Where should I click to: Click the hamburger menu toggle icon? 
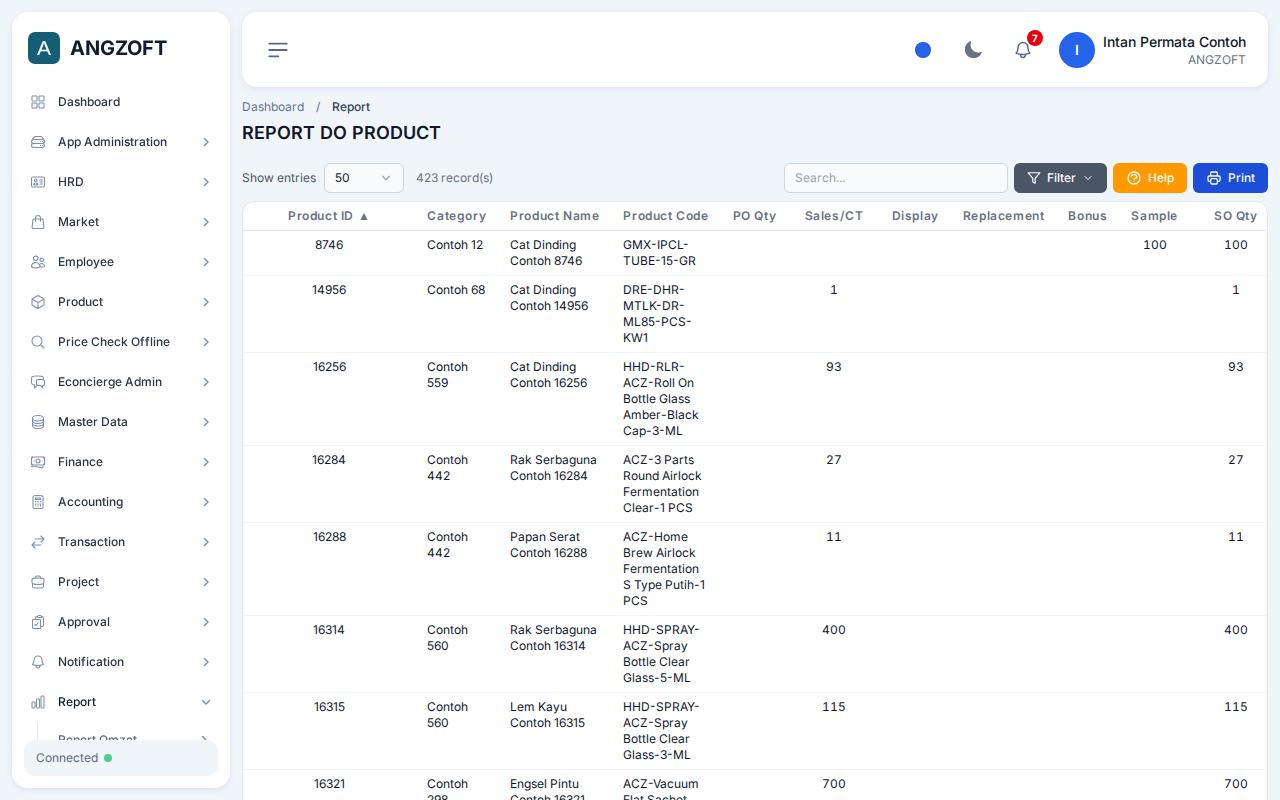coord(278,50)
